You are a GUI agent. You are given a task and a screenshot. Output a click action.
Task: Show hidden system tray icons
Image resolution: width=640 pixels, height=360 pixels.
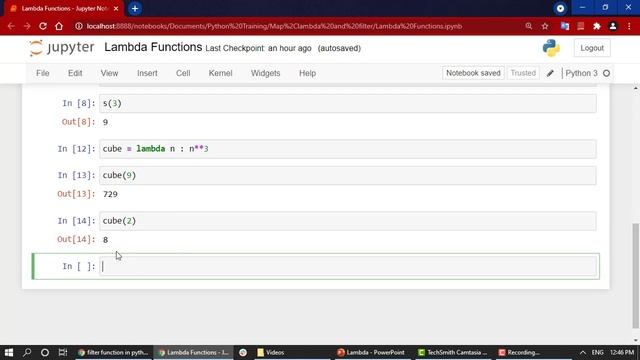[583, 352]
